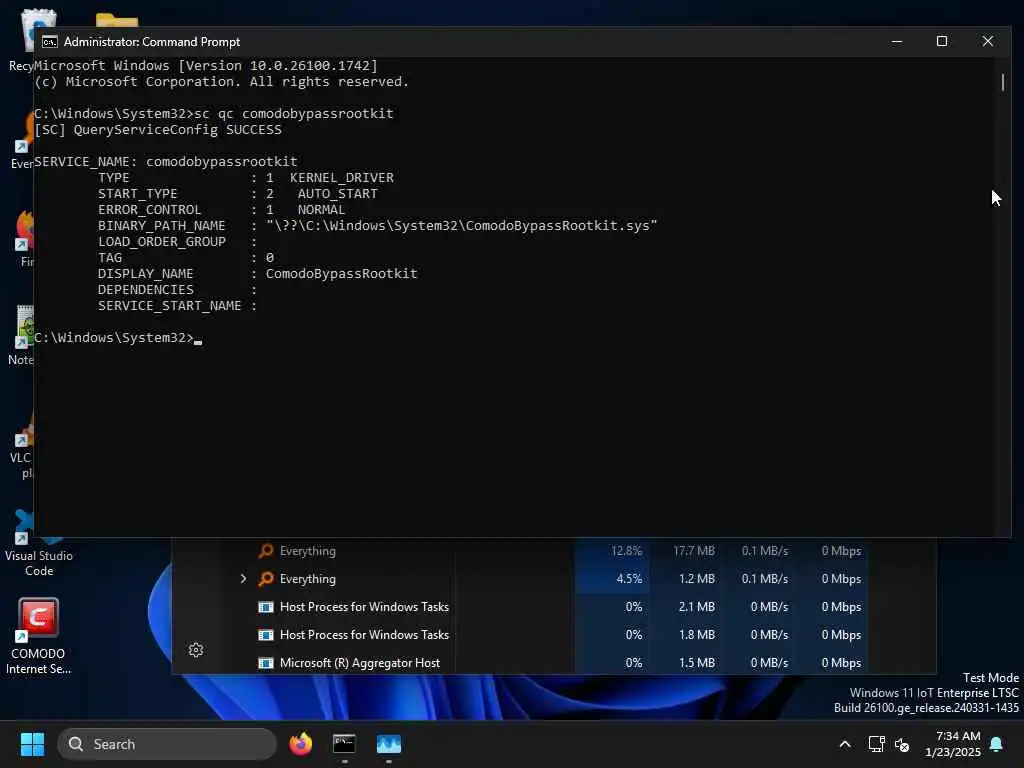Open COMODO Internet Security desktop shortcut
Screen dimensions: 1024x768
click(39, 636)
